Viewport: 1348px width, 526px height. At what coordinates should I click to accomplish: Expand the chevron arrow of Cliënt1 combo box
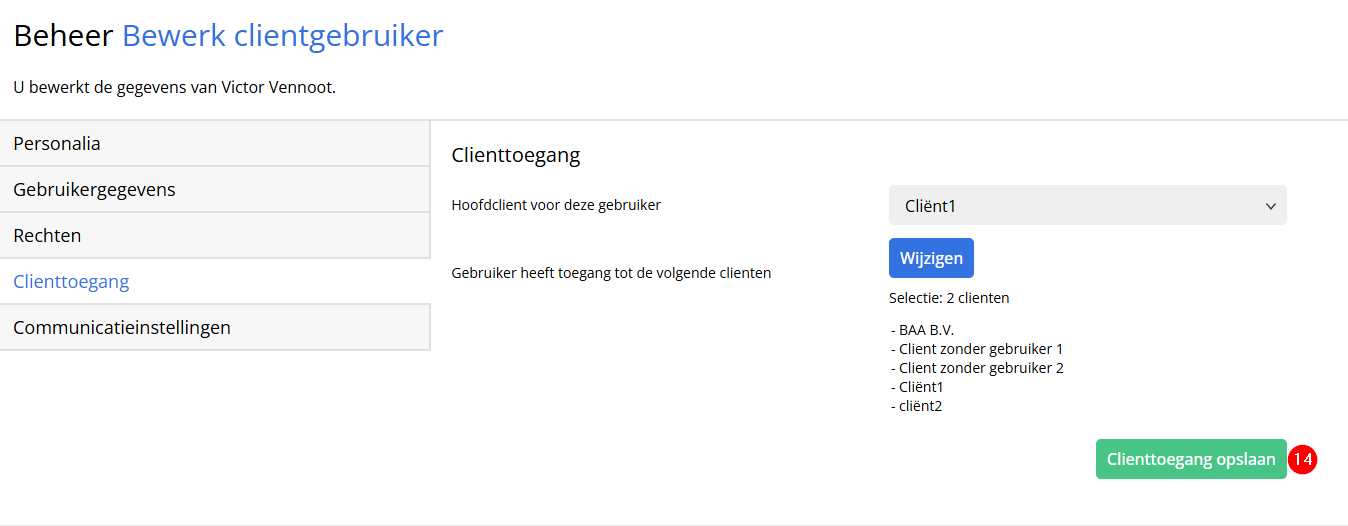tap(1271, 206)
